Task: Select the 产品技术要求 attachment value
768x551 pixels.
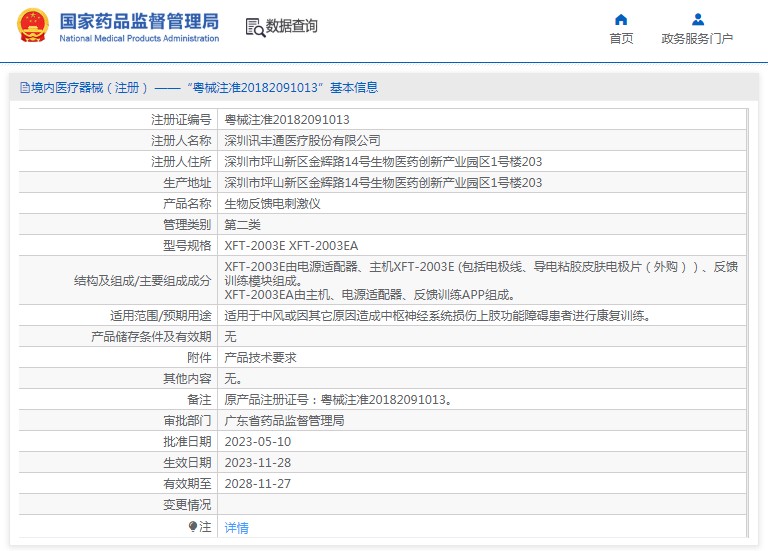Action: click(x=260, y=358)
